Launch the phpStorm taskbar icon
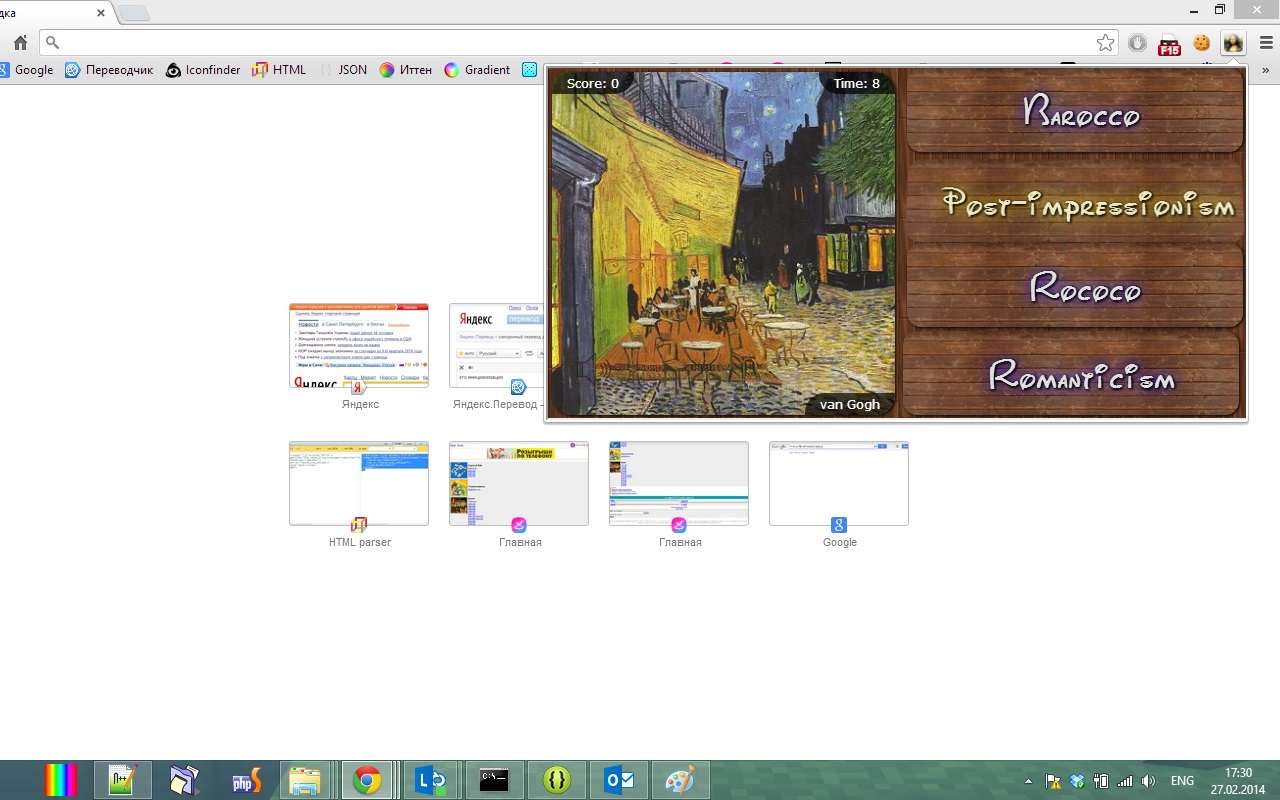The width and height of the screenshot is (1280, 800). pyautogui.click(x=247, y=780)
